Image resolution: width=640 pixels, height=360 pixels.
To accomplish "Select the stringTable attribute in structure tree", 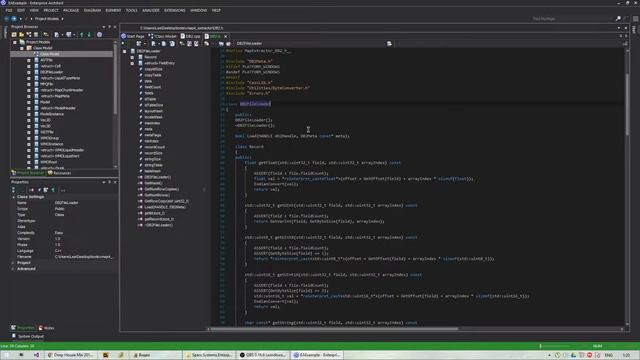I will [153, 165].
